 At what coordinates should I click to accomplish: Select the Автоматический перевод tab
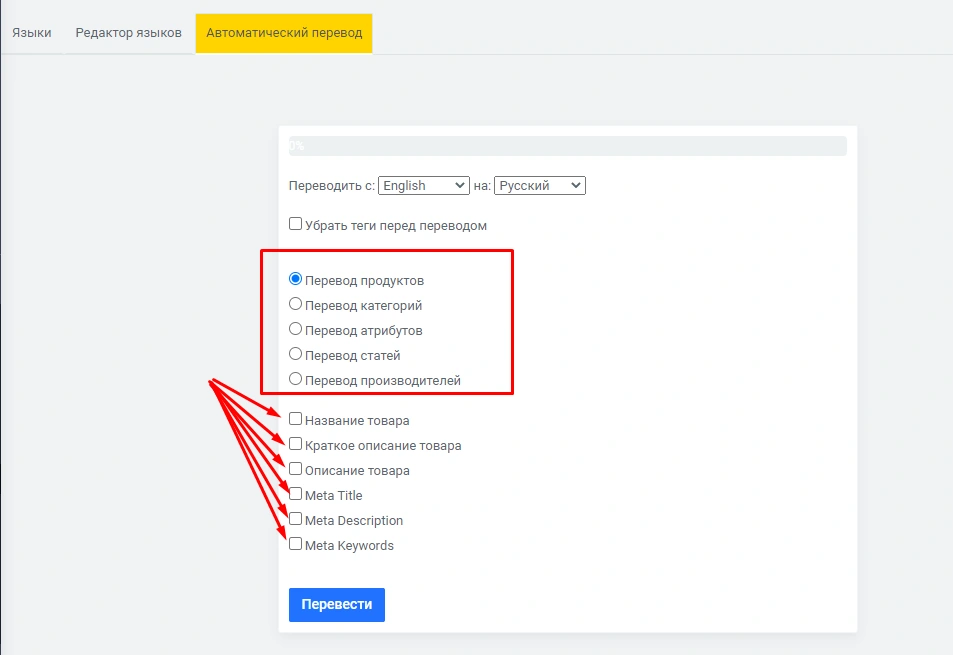284,33
